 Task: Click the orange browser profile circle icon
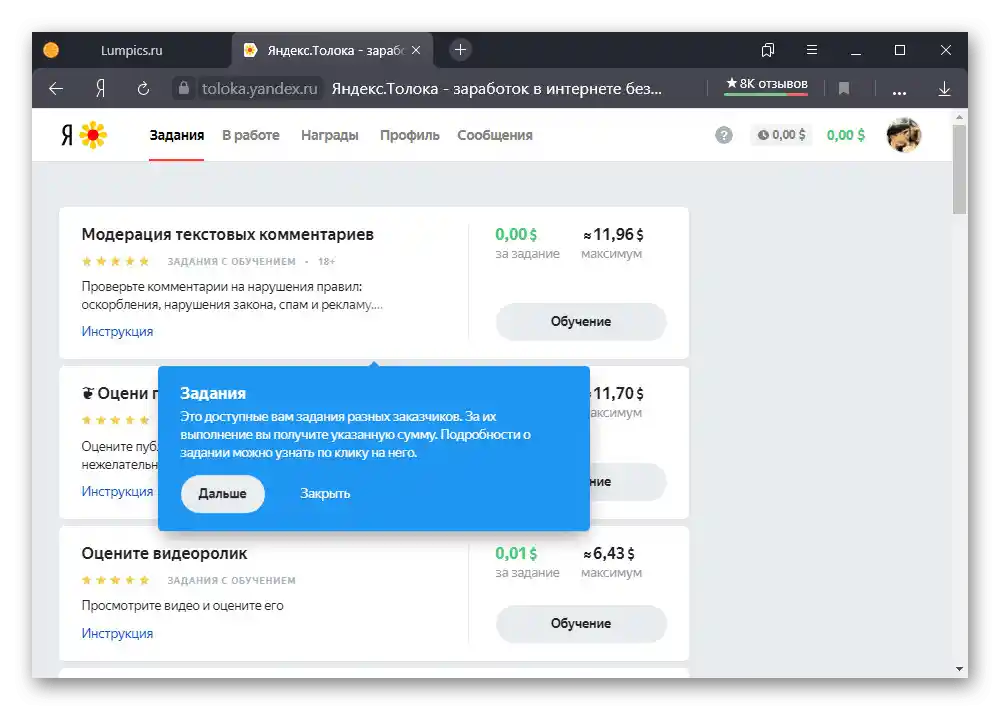(51, 50)
